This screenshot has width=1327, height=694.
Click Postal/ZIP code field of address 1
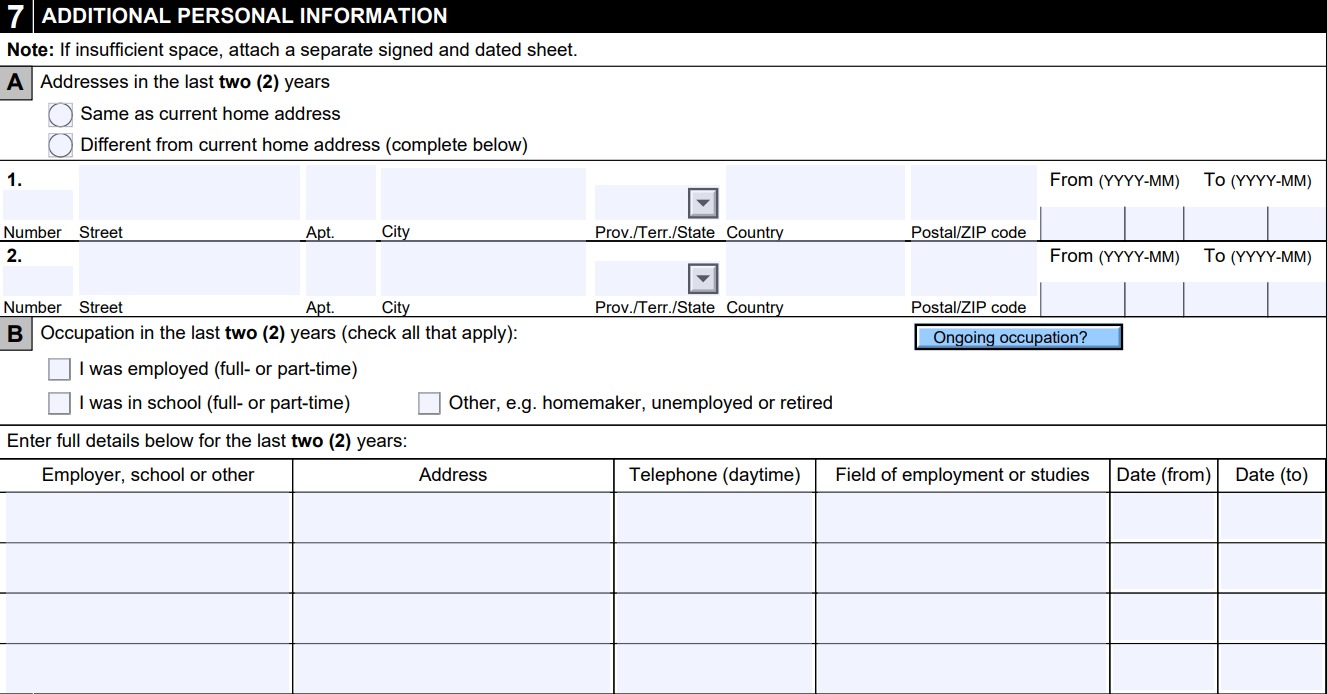coord(974,193)
